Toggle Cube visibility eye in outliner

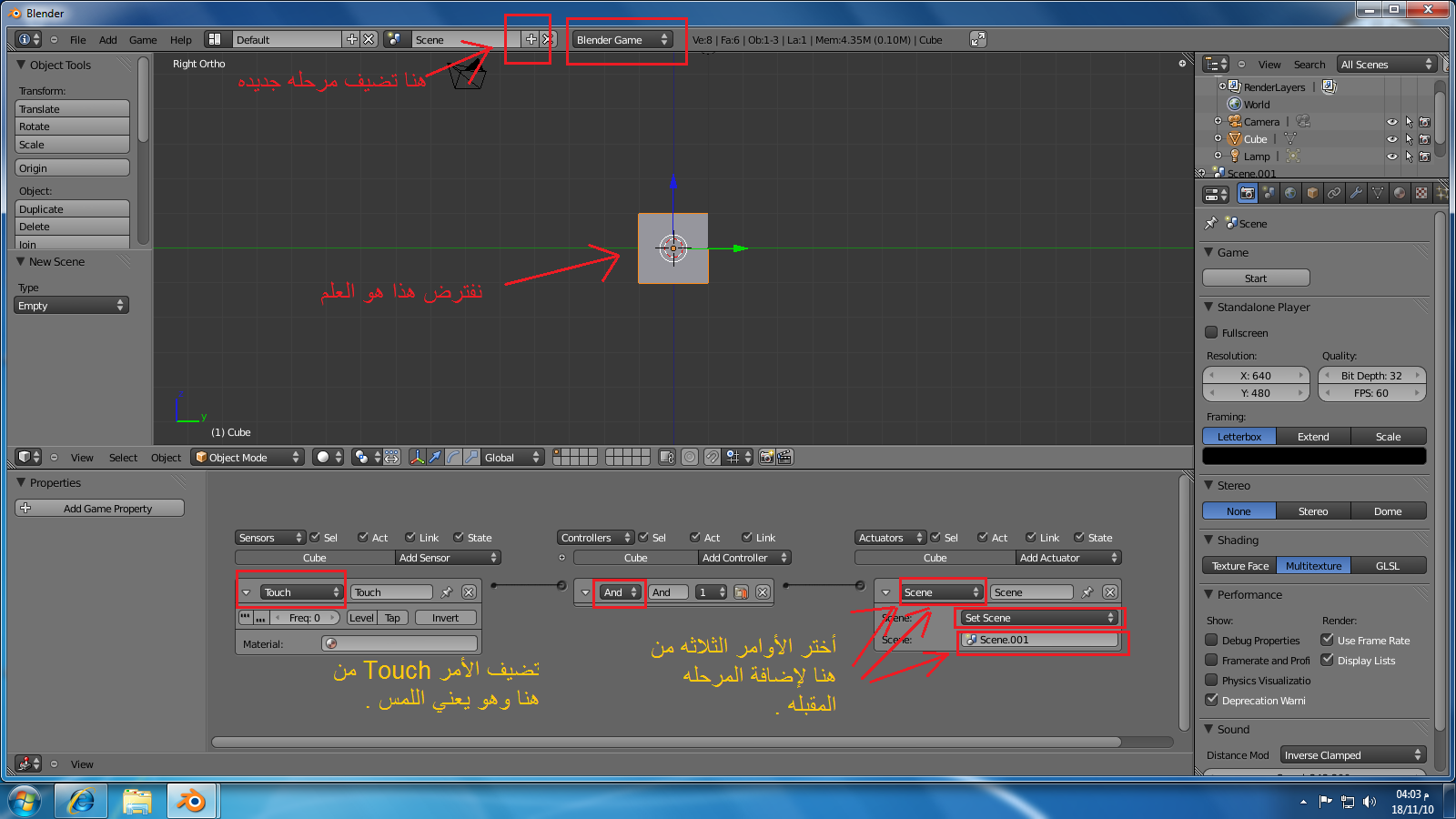point(1391,139)
